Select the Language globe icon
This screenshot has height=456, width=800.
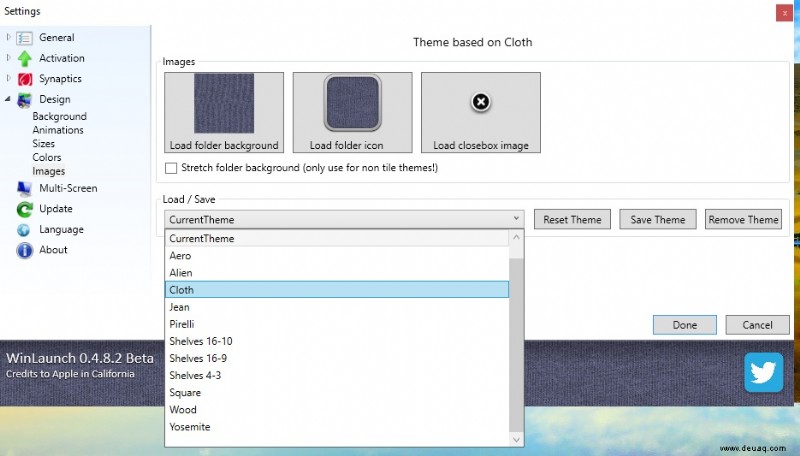coord(23,230)
